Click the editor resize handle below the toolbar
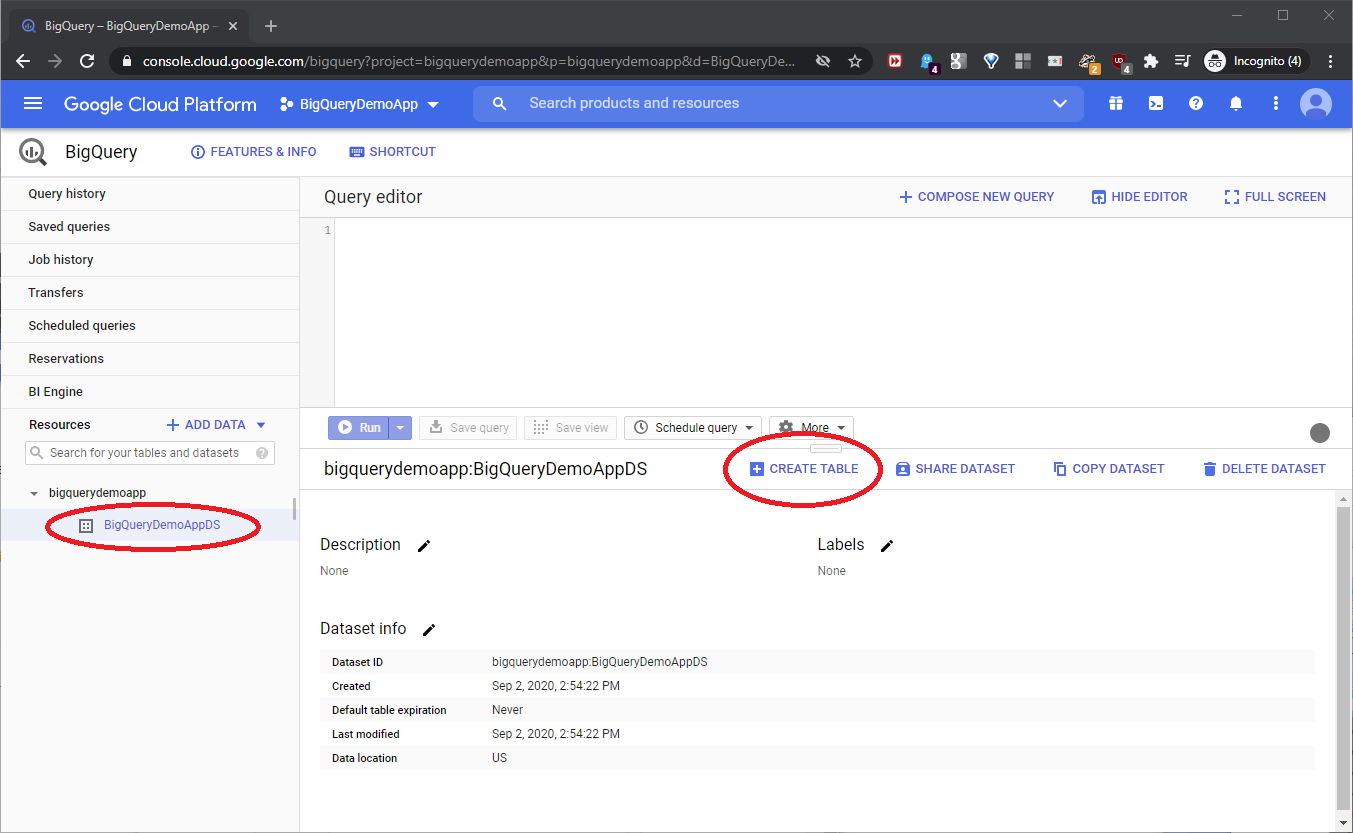This screenshot has height=833, width=1353. click(x=826, y=449)
